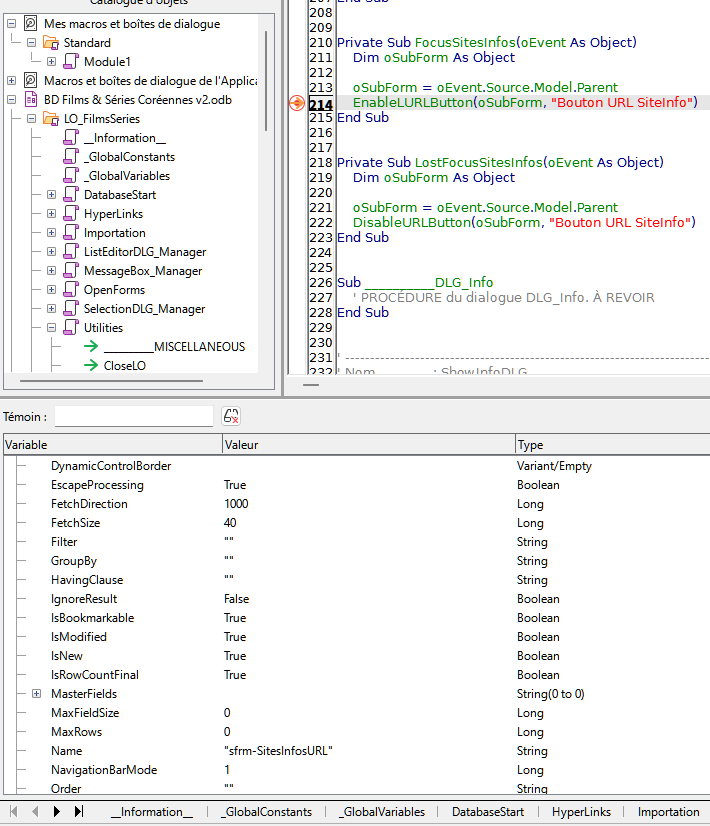Go to previous module tab arrow

pos(35,811)
